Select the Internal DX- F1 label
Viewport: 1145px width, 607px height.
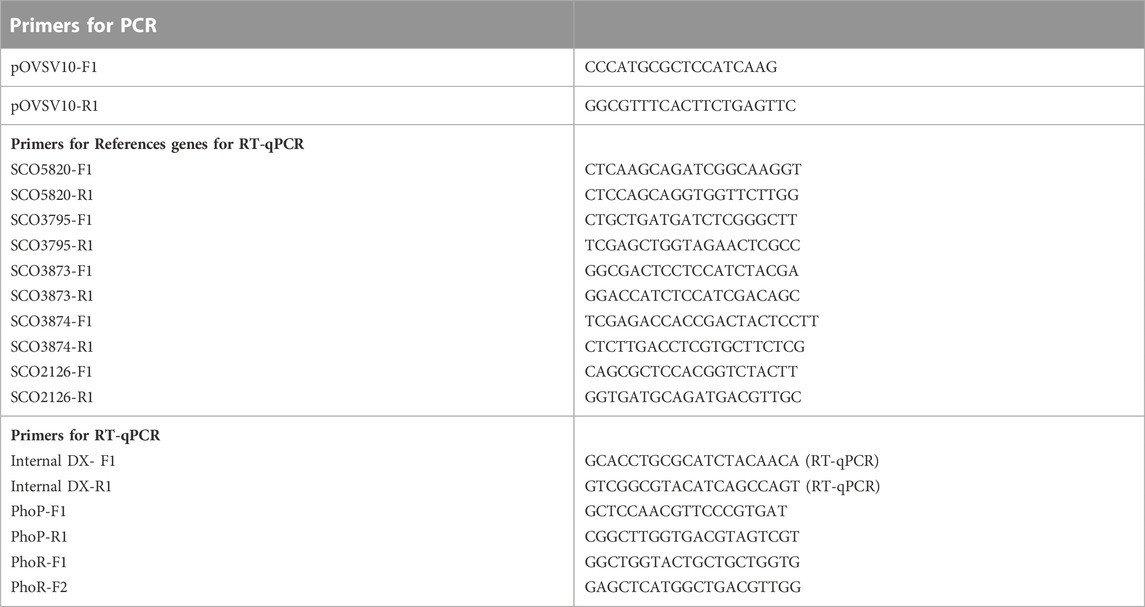click(x=63, y=461)
